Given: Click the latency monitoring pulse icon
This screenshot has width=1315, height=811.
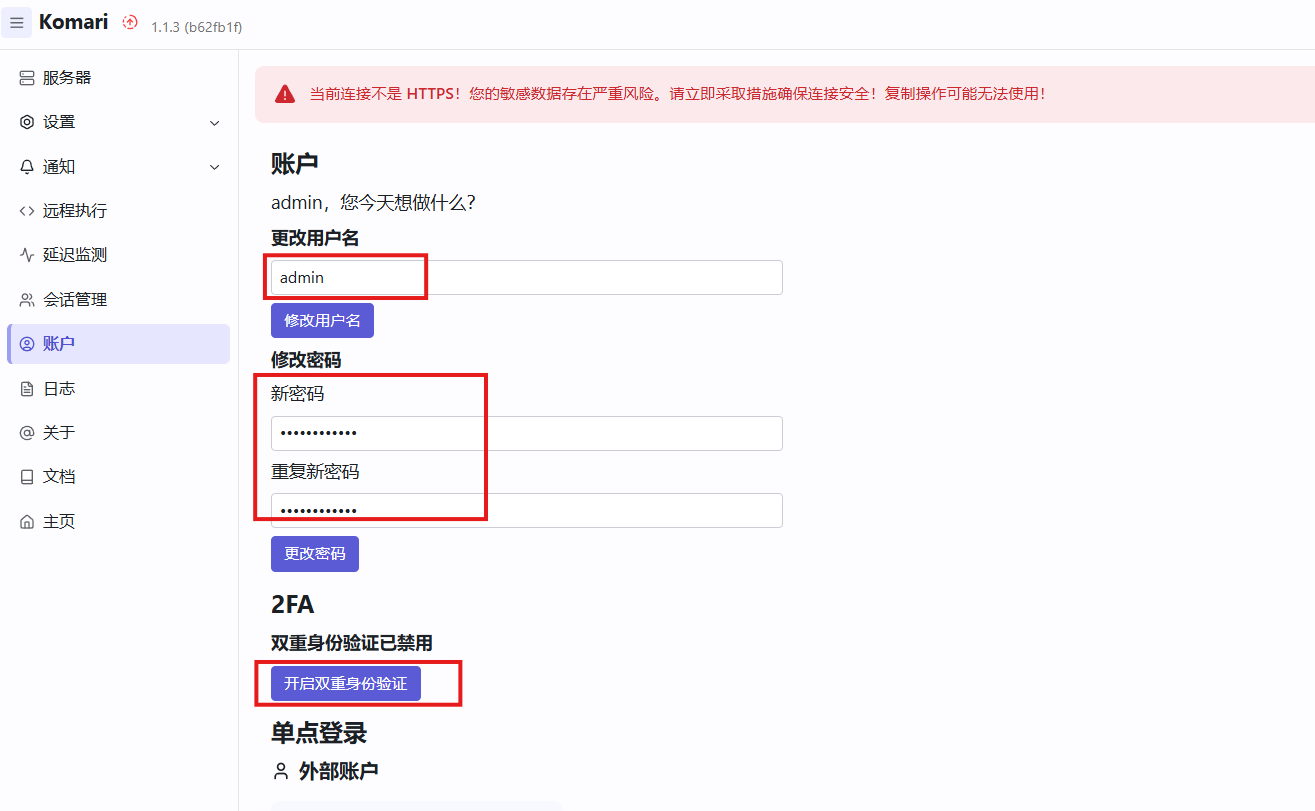Looking at the screenshot, I should (27, 255).
